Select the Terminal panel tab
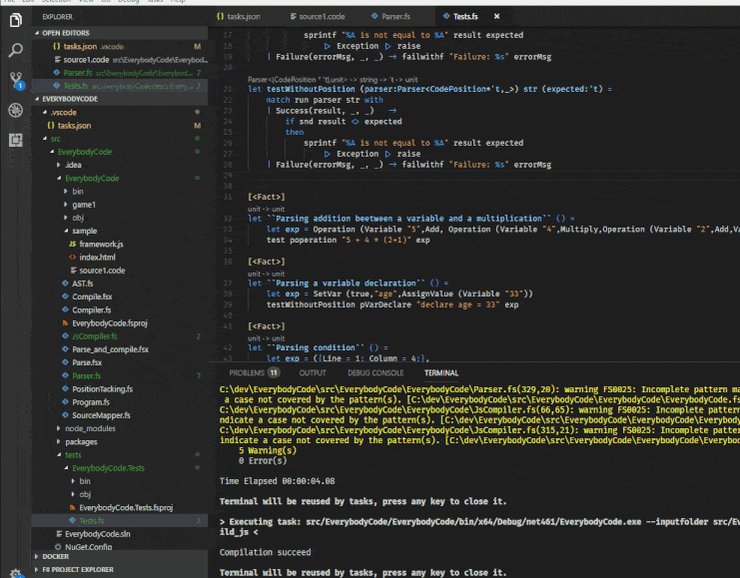740x578 pixels. [441, 373]
